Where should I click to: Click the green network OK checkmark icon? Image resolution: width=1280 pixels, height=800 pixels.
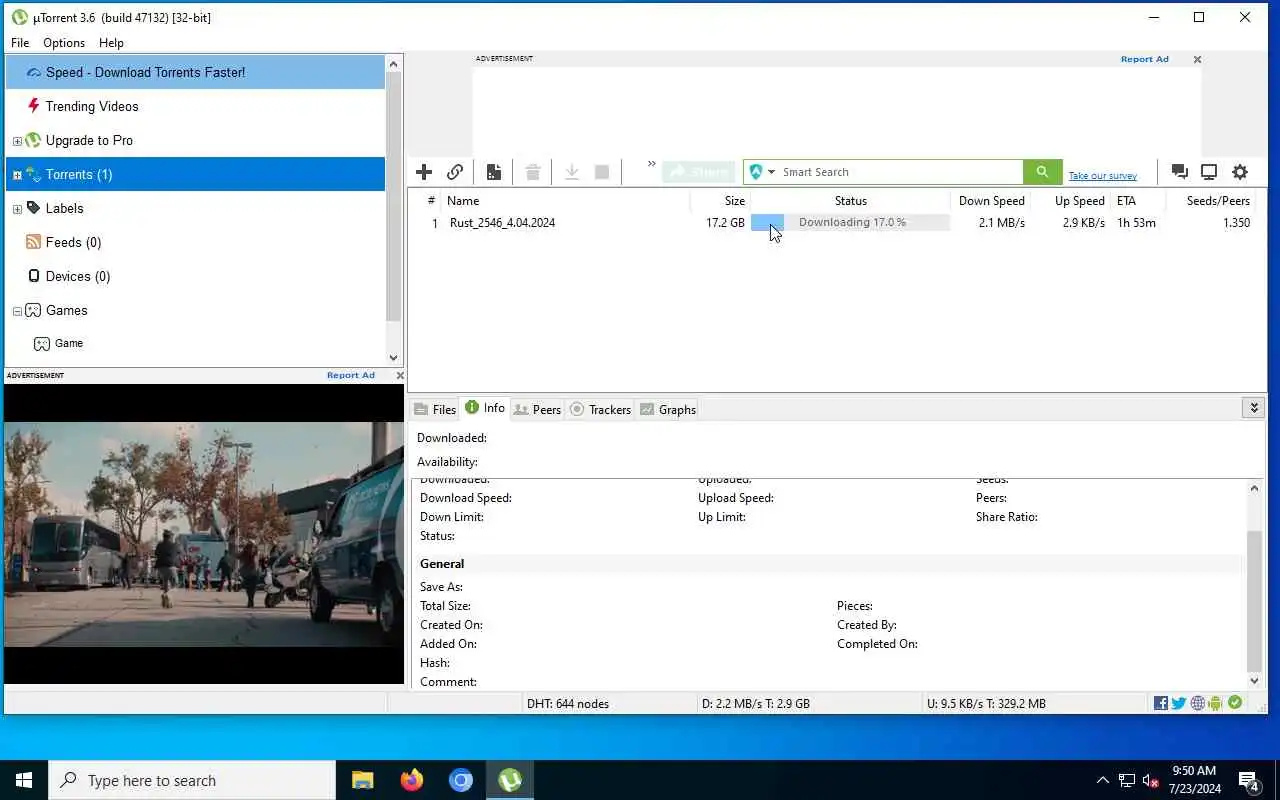(1235, 703)
